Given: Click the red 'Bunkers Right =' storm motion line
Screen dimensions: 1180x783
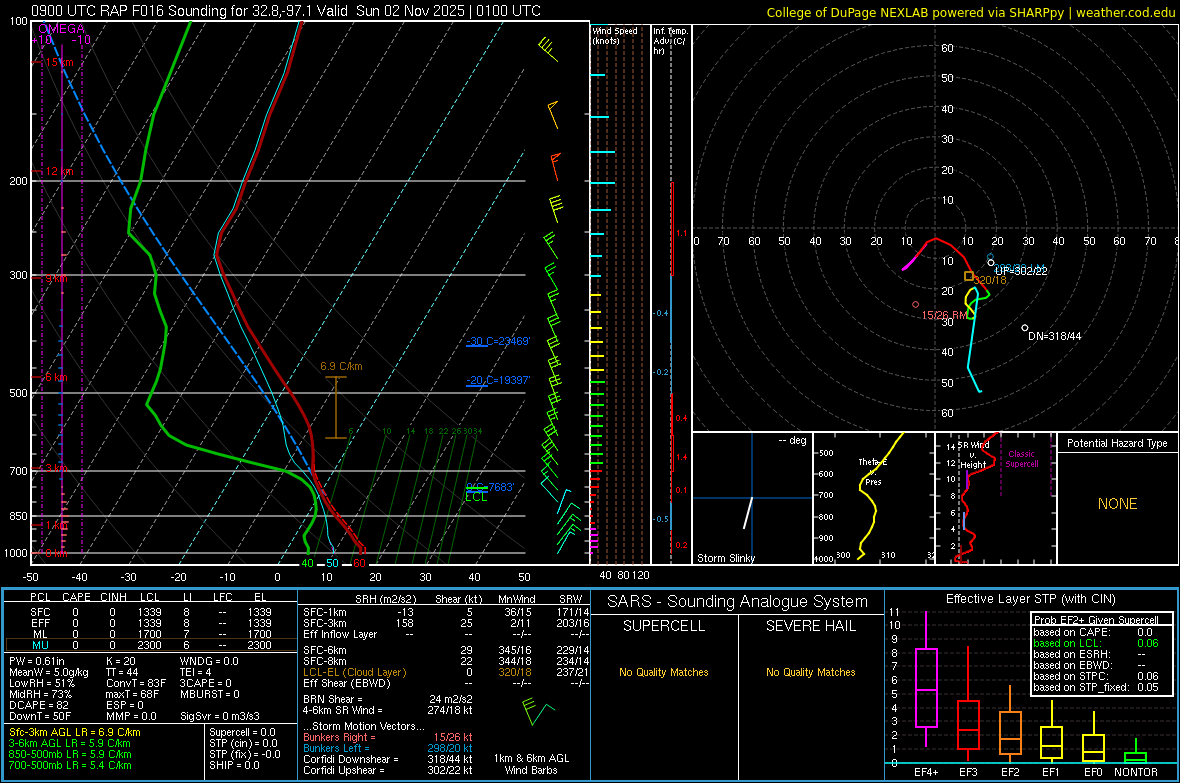Looking at the screenshot, I should point(388,738).
